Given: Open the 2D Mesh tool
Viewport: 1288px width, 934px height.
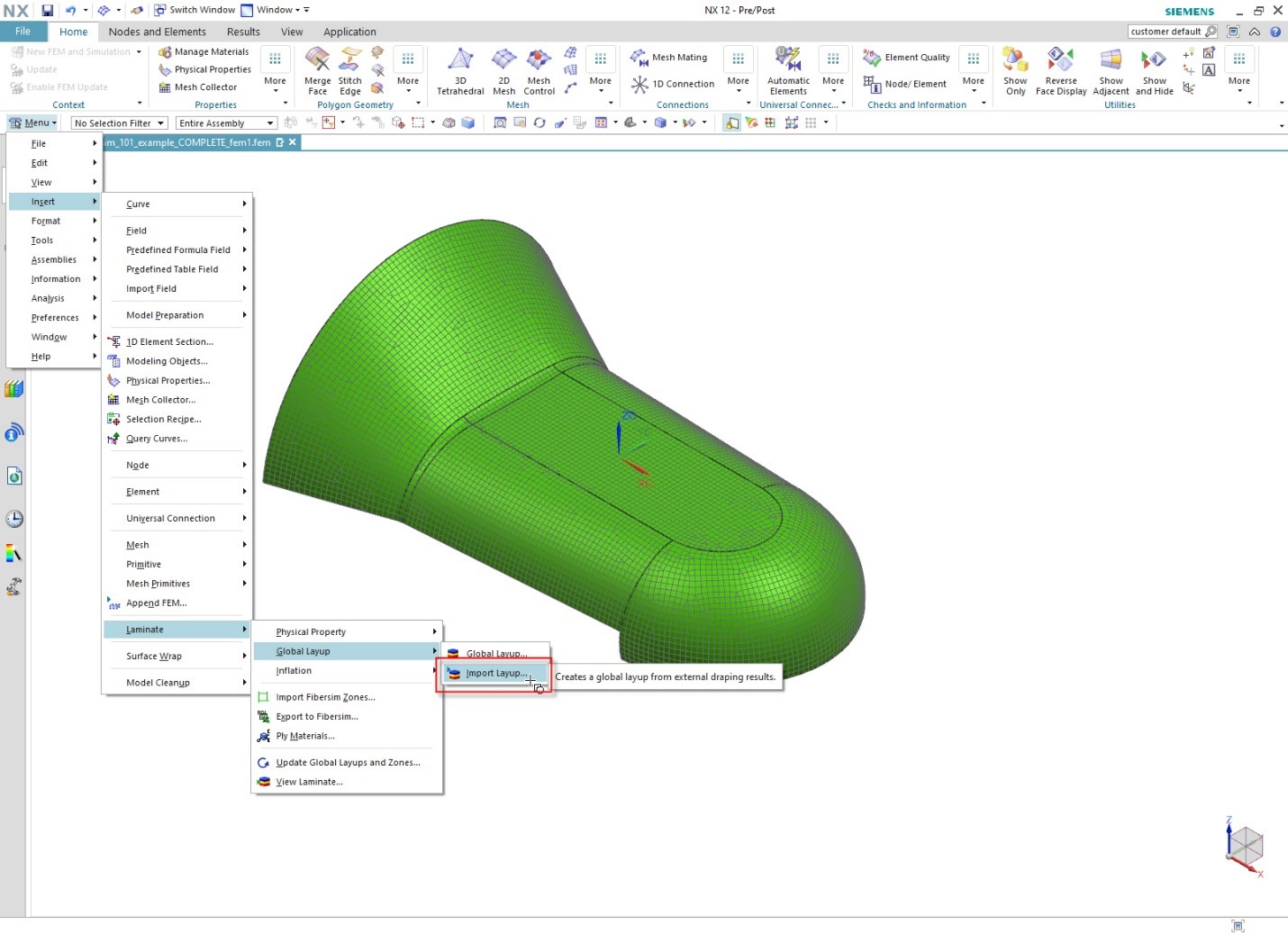Looking at the screenshot, I should coord(503,70).
